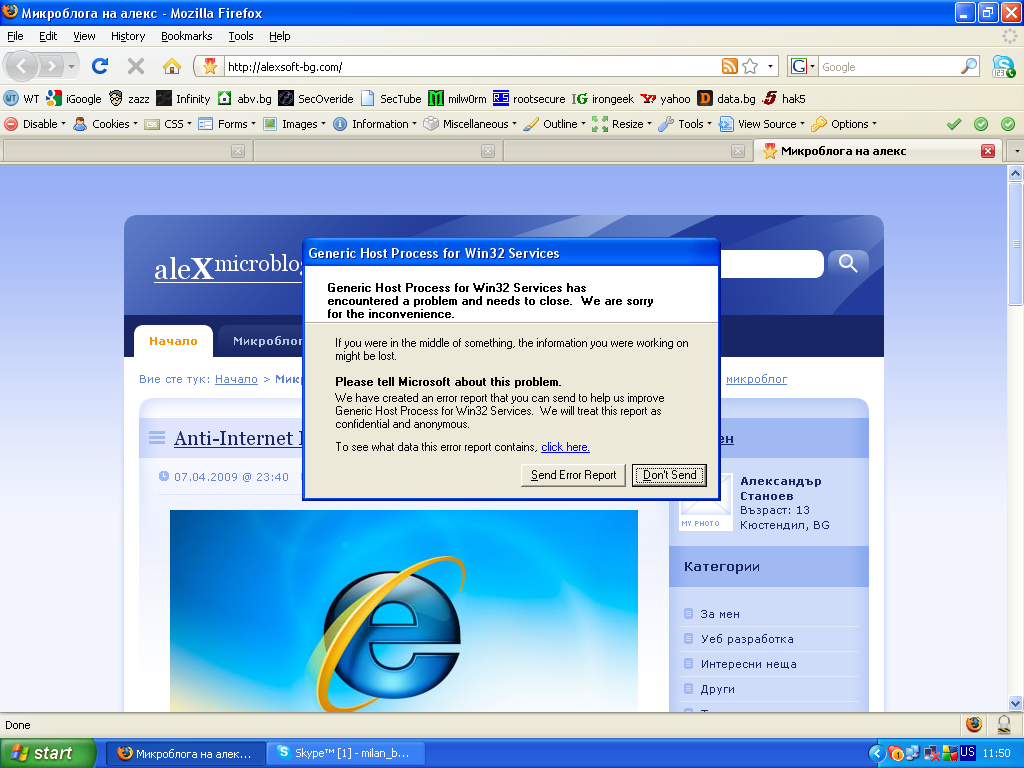Open the Home page icon
Screen dimensions: 1024x768
(172, 66)
